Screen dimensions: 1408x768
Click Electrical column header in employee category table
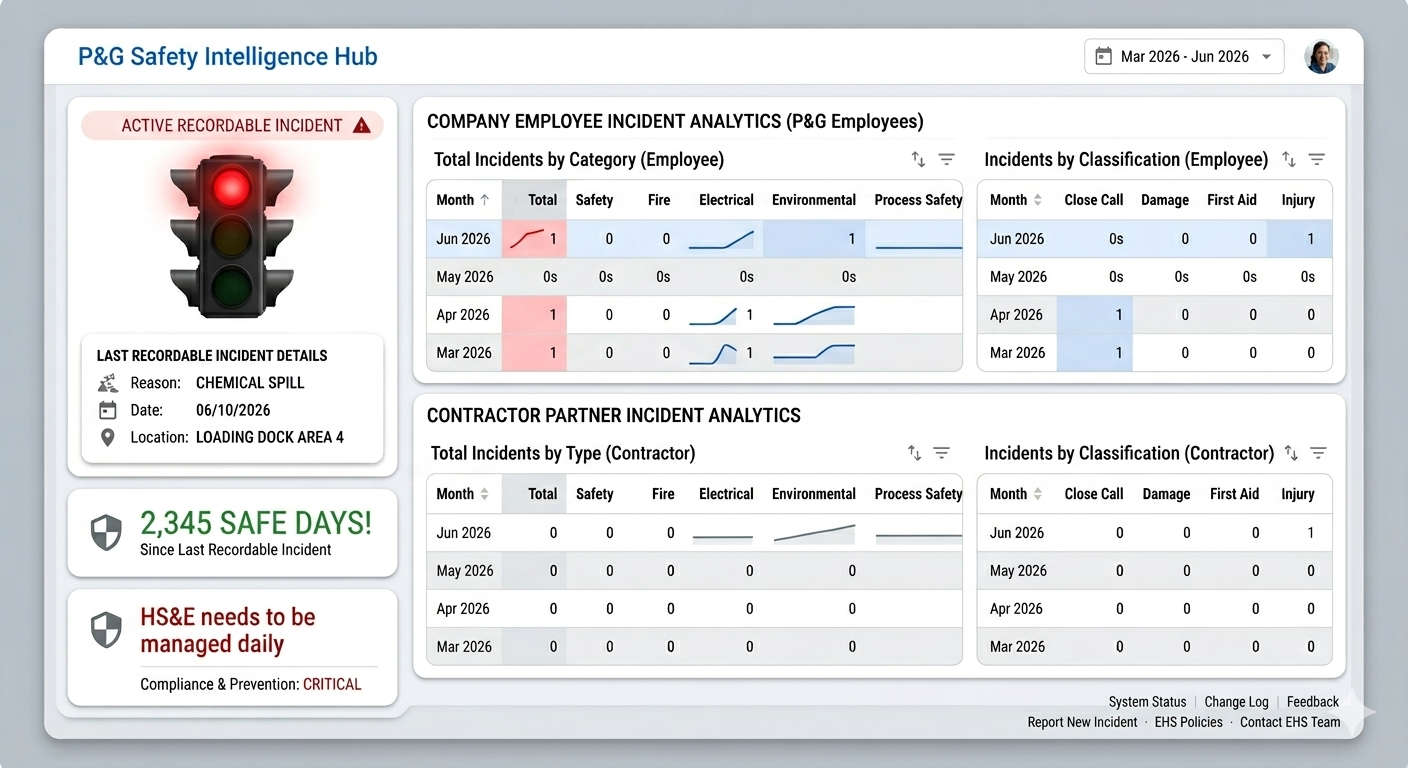pos(726,200)
